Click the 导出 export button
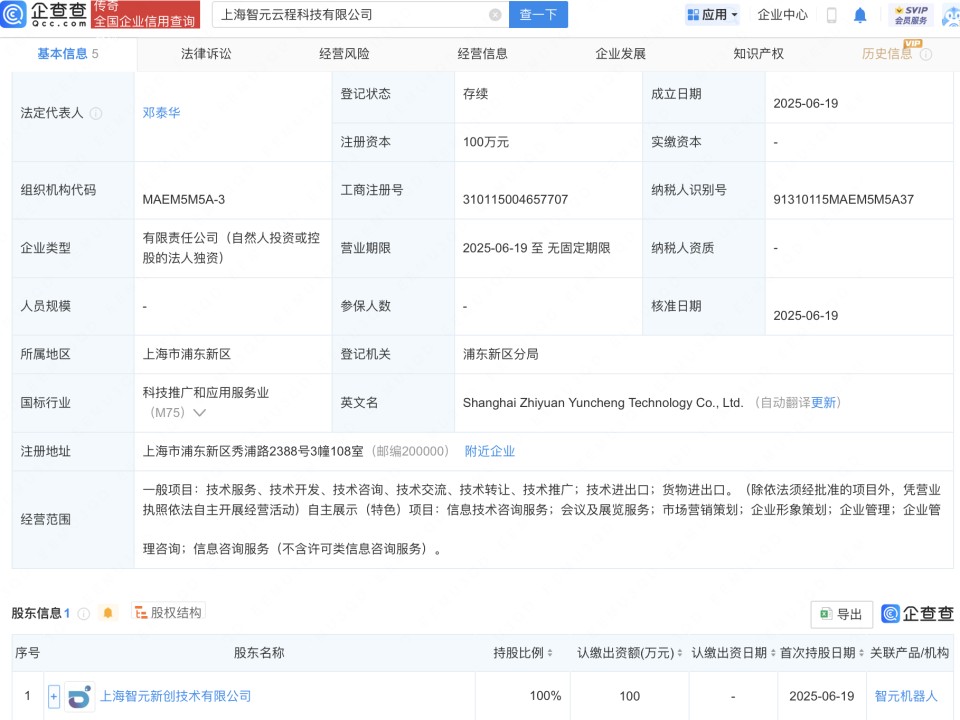The height and width of the screenshot is (720, 960). tap(841, 614)
